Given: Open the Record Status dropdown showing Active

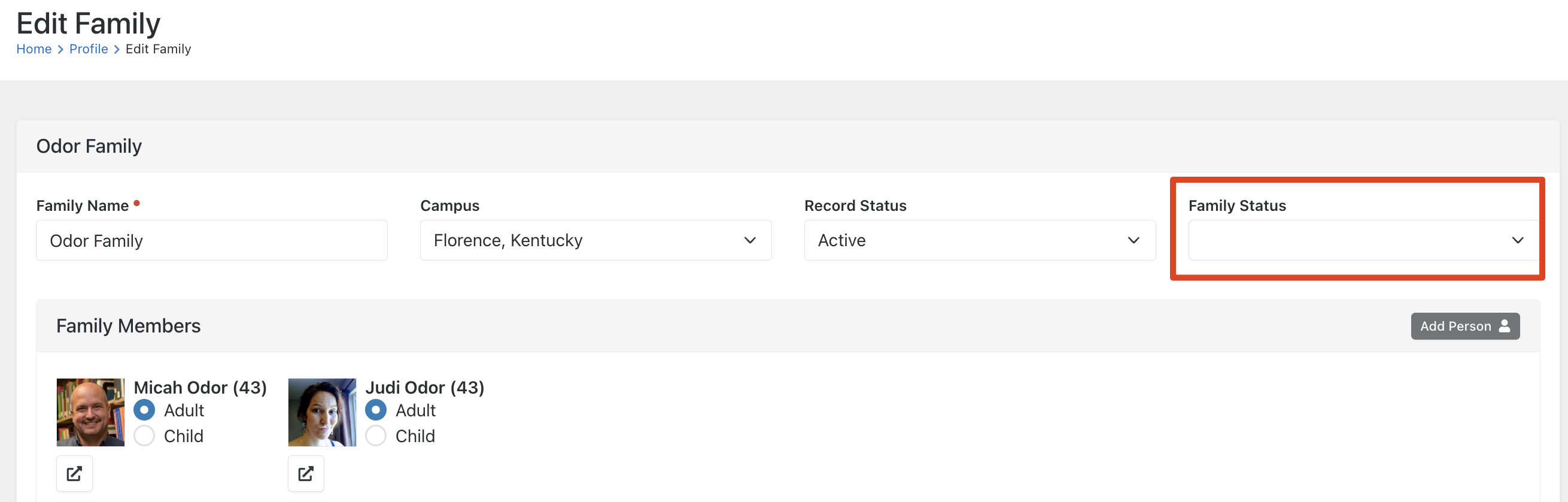Looking at the screenshot, I should 979,241.
